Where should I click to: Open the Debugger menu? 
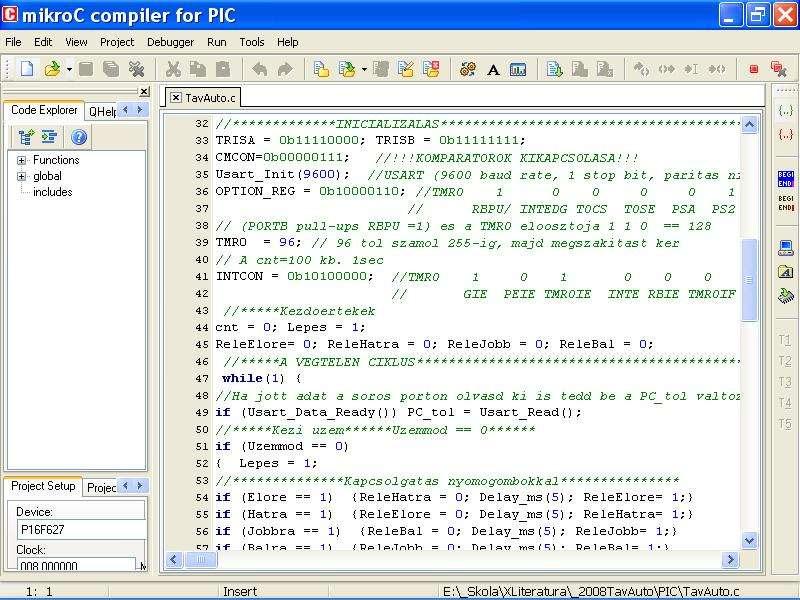[170, 42]
